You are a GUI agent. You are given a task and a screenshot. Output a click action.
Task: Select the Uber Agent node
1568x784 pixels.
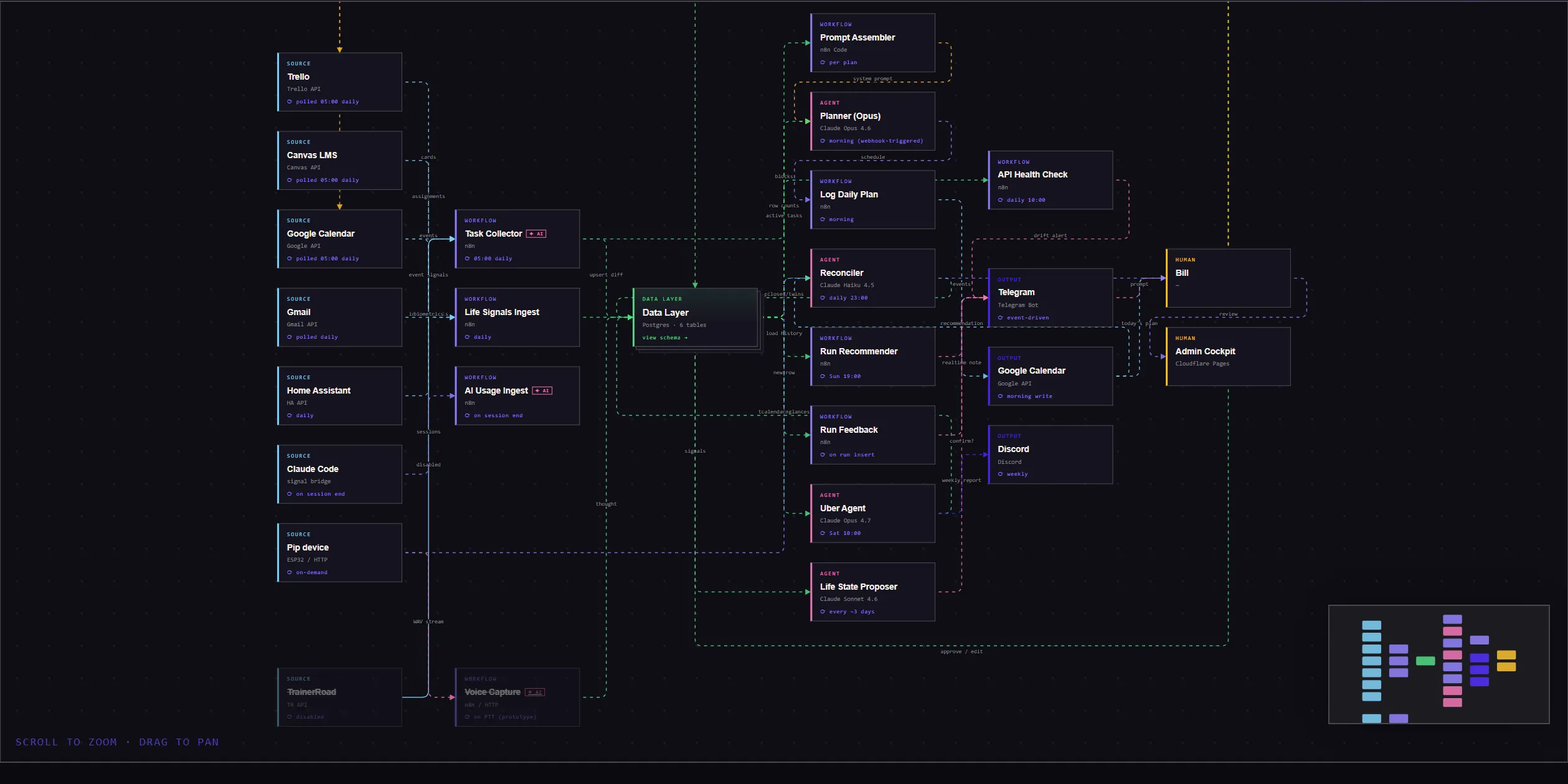(872, 514)
